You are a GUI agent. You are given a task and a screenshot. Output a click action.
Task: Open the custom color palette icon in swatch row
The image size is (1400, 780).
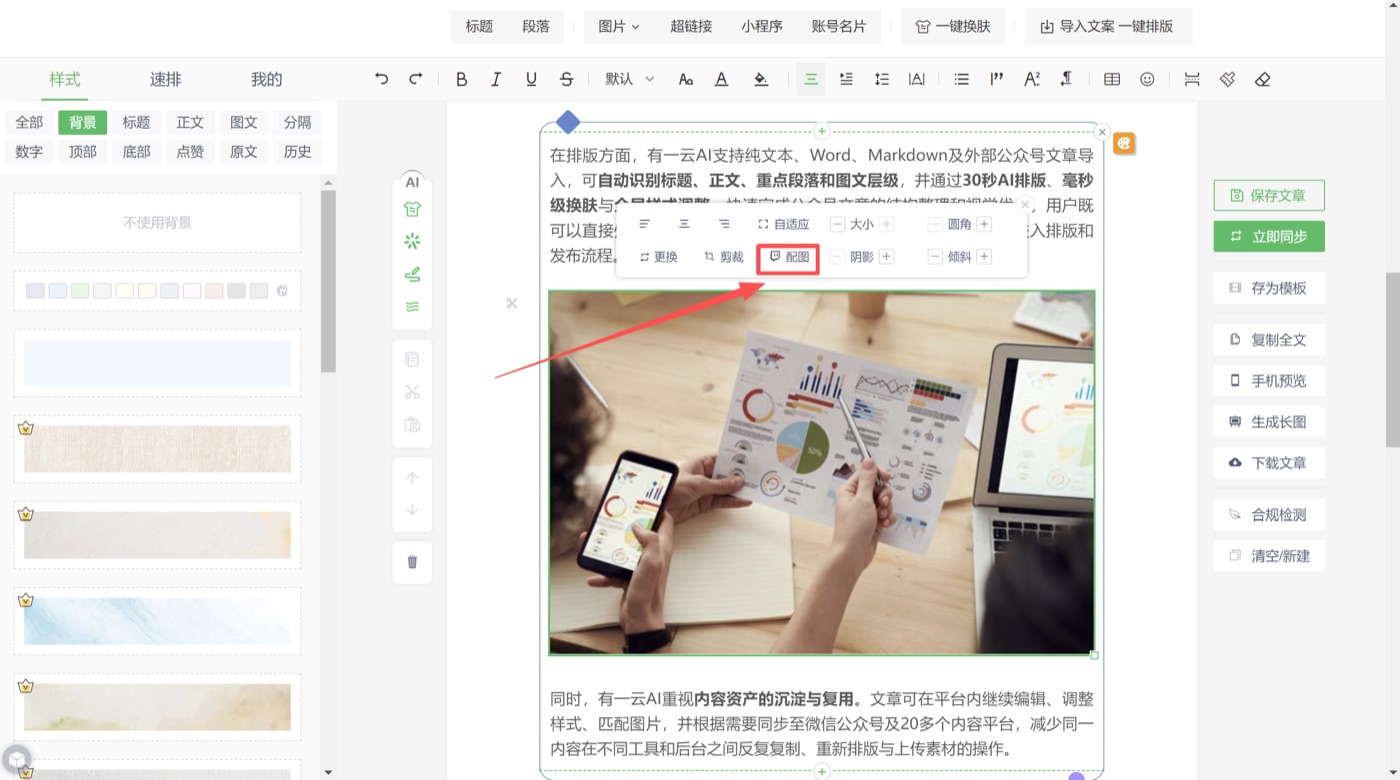pyautogui.click(x=282, y=291)
